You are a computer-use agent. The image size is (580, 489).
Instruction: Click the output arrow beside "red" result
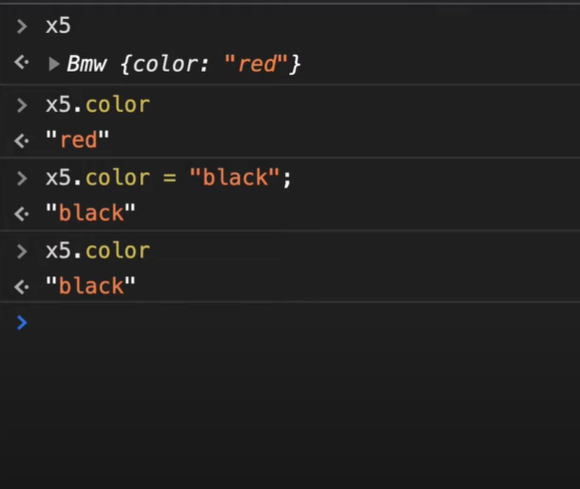point(21,141)
